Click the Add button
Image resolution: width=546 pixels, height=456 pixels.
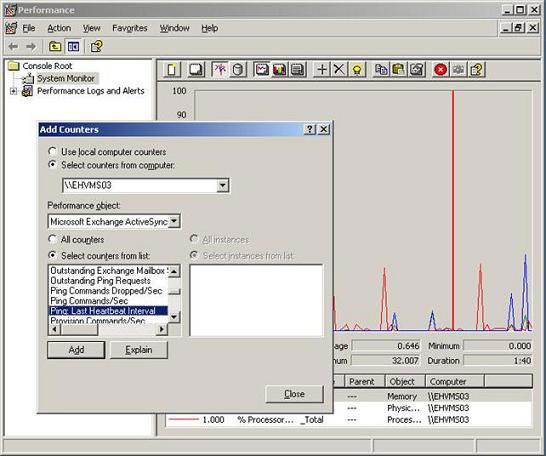[76, 349]
